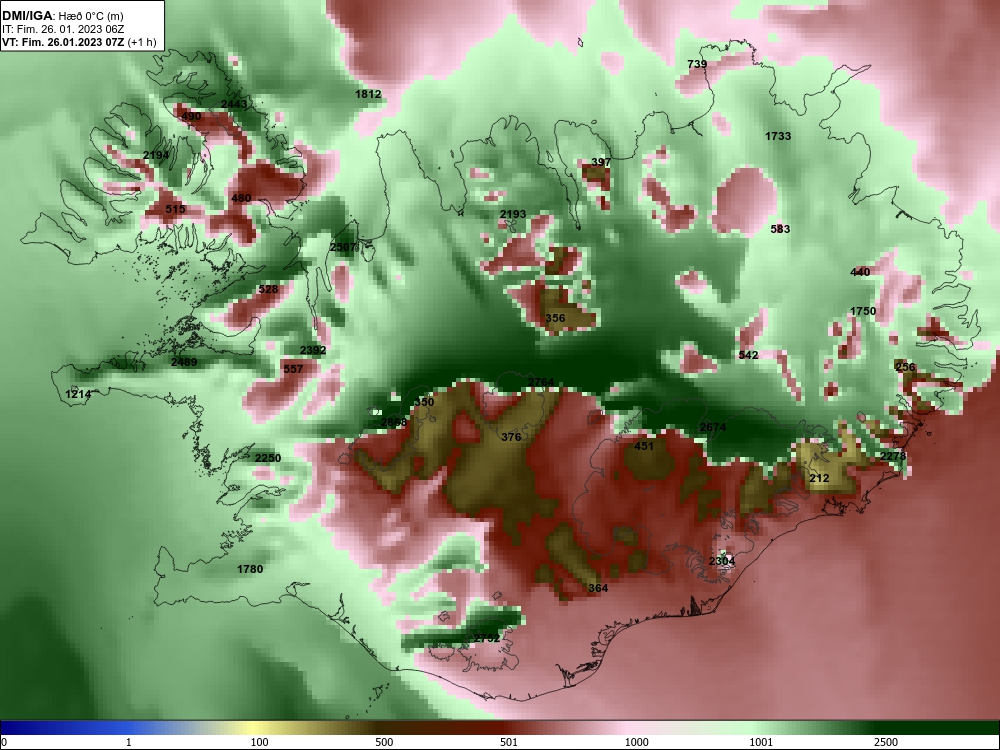Viewport: 1000px width, 750px height.
Task: Click the map value 480
Action: pos(241,198)
